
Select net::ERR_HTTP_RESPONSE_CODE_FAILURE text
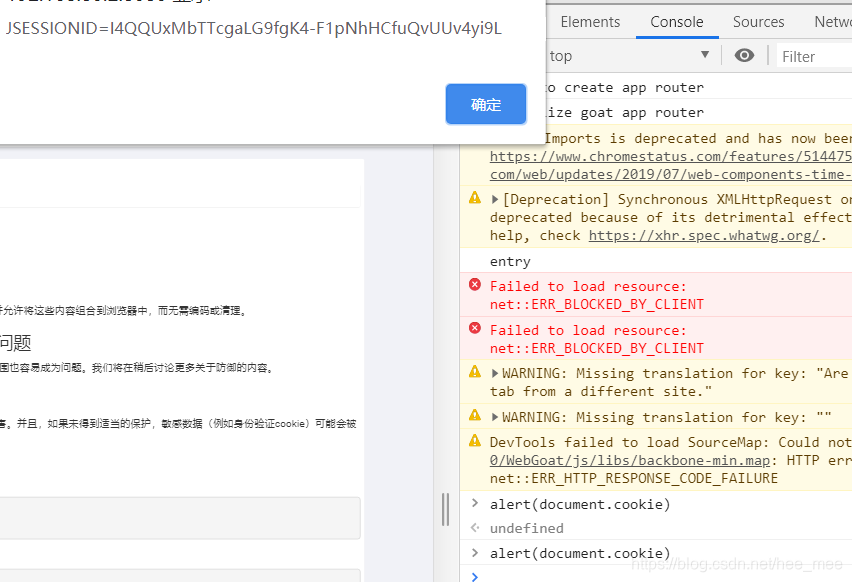[x=634, y=479]
